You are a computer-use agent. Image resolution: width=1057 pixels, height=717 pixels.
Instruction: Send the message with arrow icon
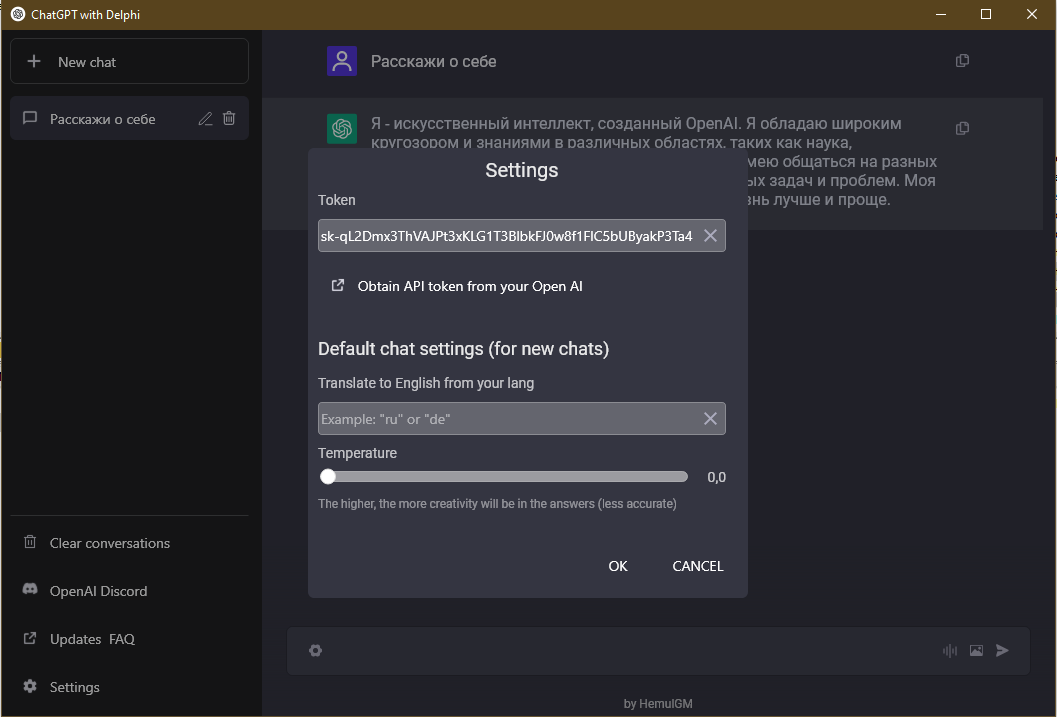click(x=1002, y=650)
